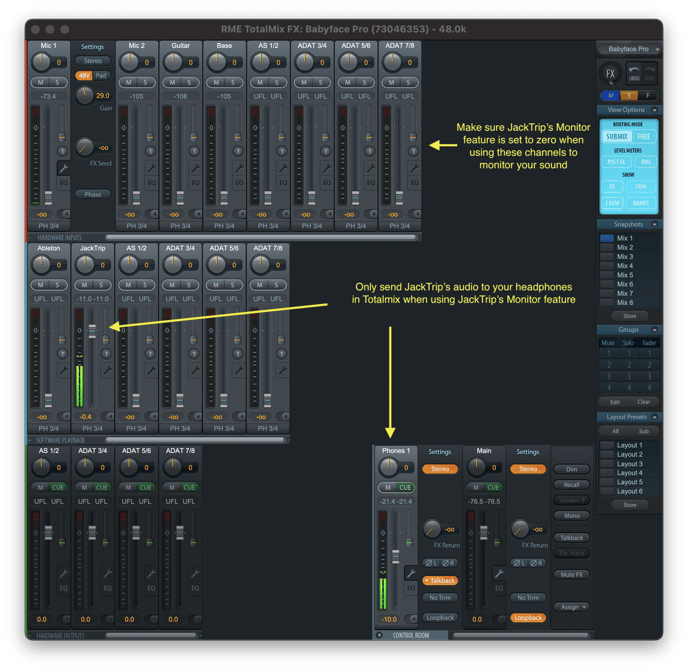
Task: Toggle Talkback in Phones 1 settings
Action: coord(440,580)
